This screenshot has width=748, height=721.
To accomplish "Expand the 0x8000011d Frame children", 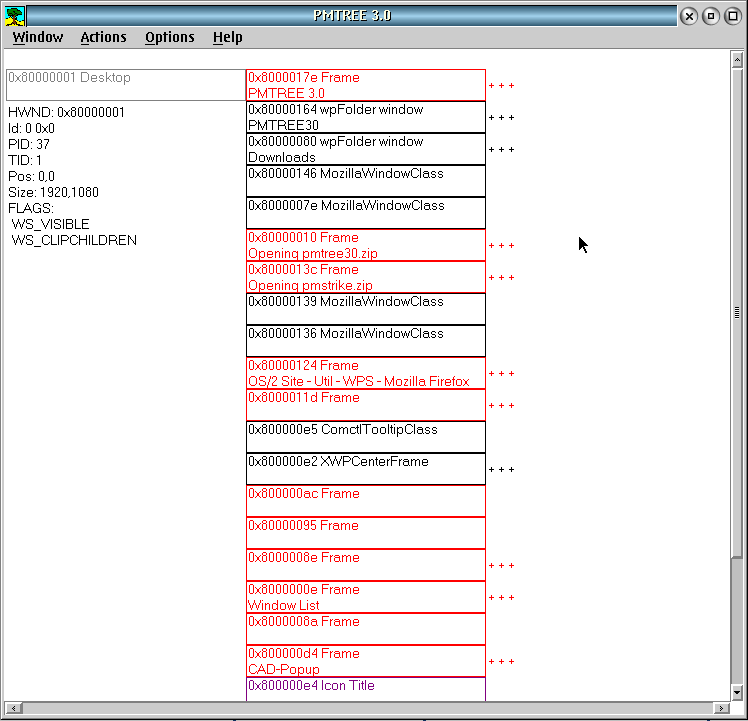I will pyautogui.click(x=501, y=405).
